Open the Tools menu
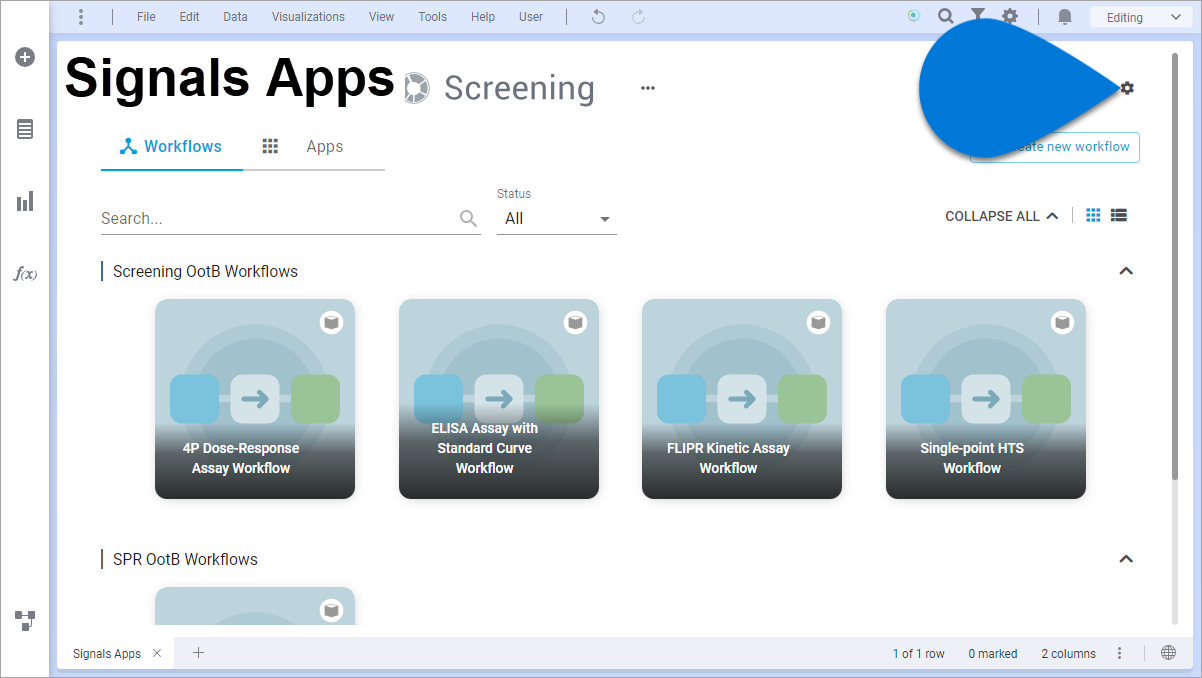This screenshot has width=1202, height=678. pos(433,17)
